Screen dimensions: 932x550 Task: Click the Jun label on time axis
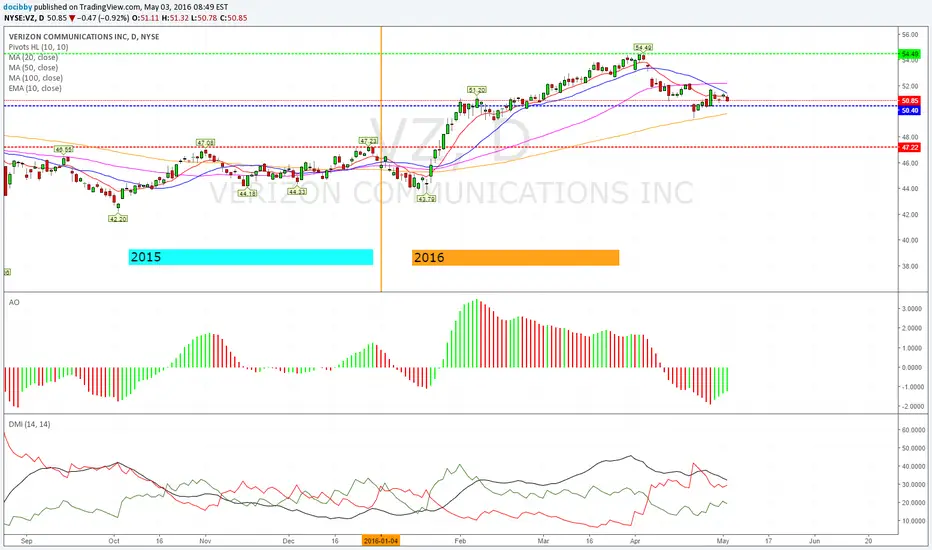click(814, 541)
